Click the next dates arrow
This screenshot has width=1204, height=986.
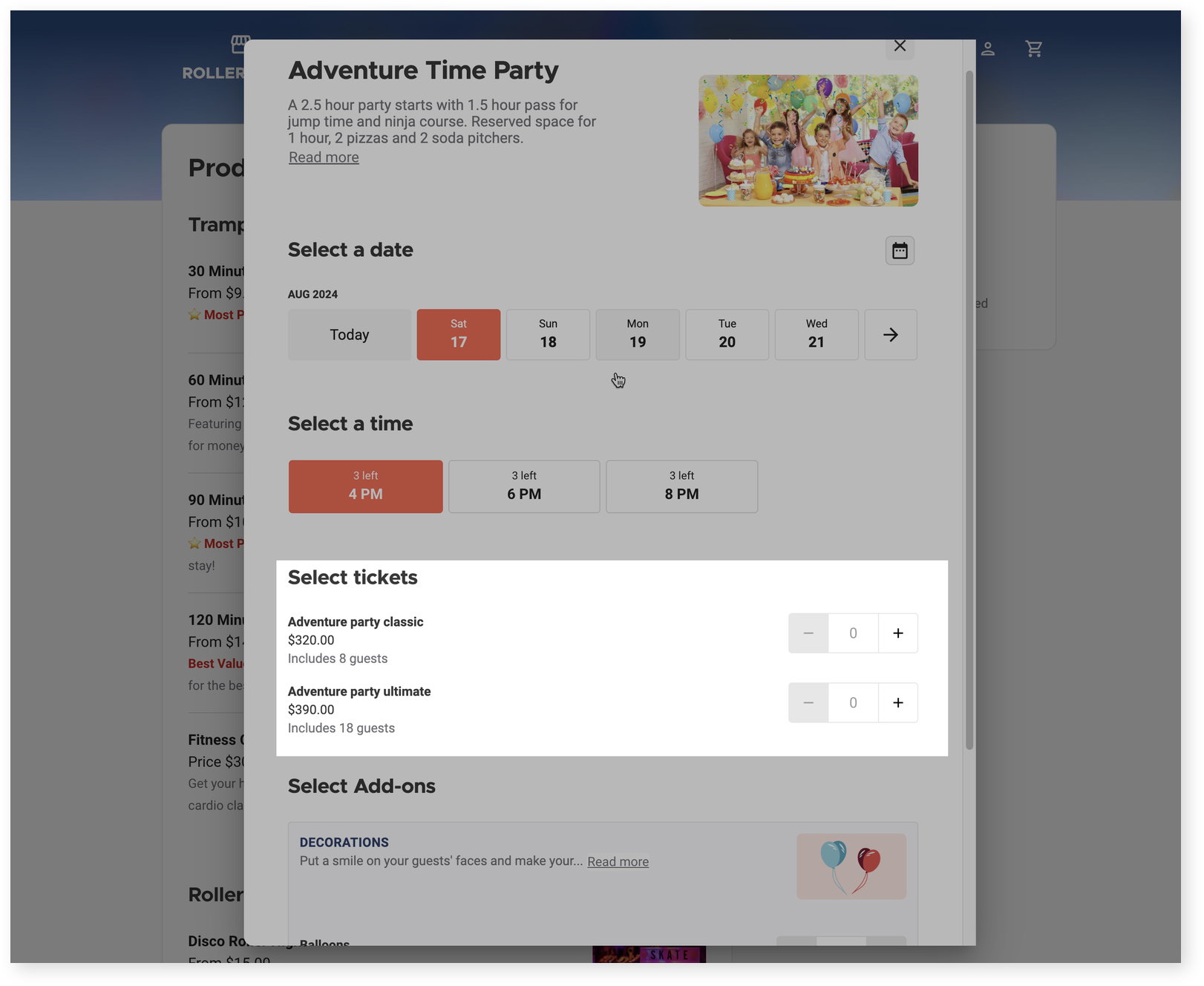(x=890, y=335)
